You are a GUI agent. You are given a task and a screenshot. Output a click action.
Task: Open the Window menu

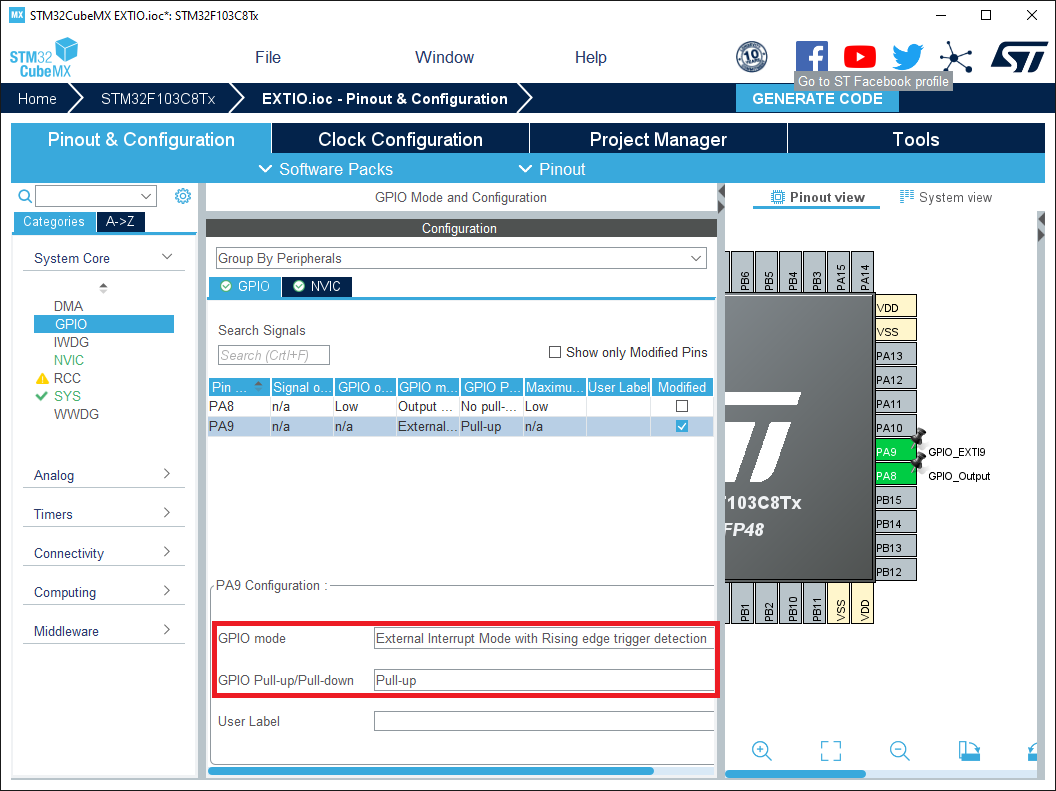pyautogui.click(x=444, y=57)
